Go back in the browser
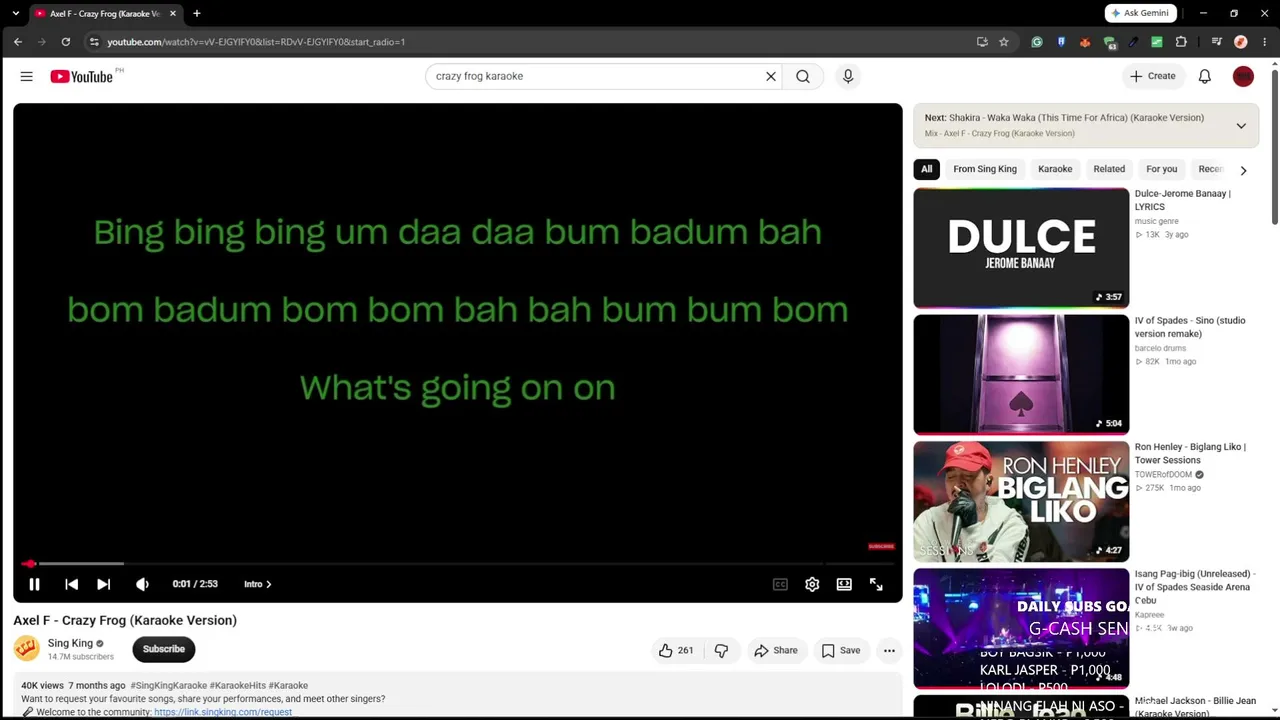 click(18, 42)
